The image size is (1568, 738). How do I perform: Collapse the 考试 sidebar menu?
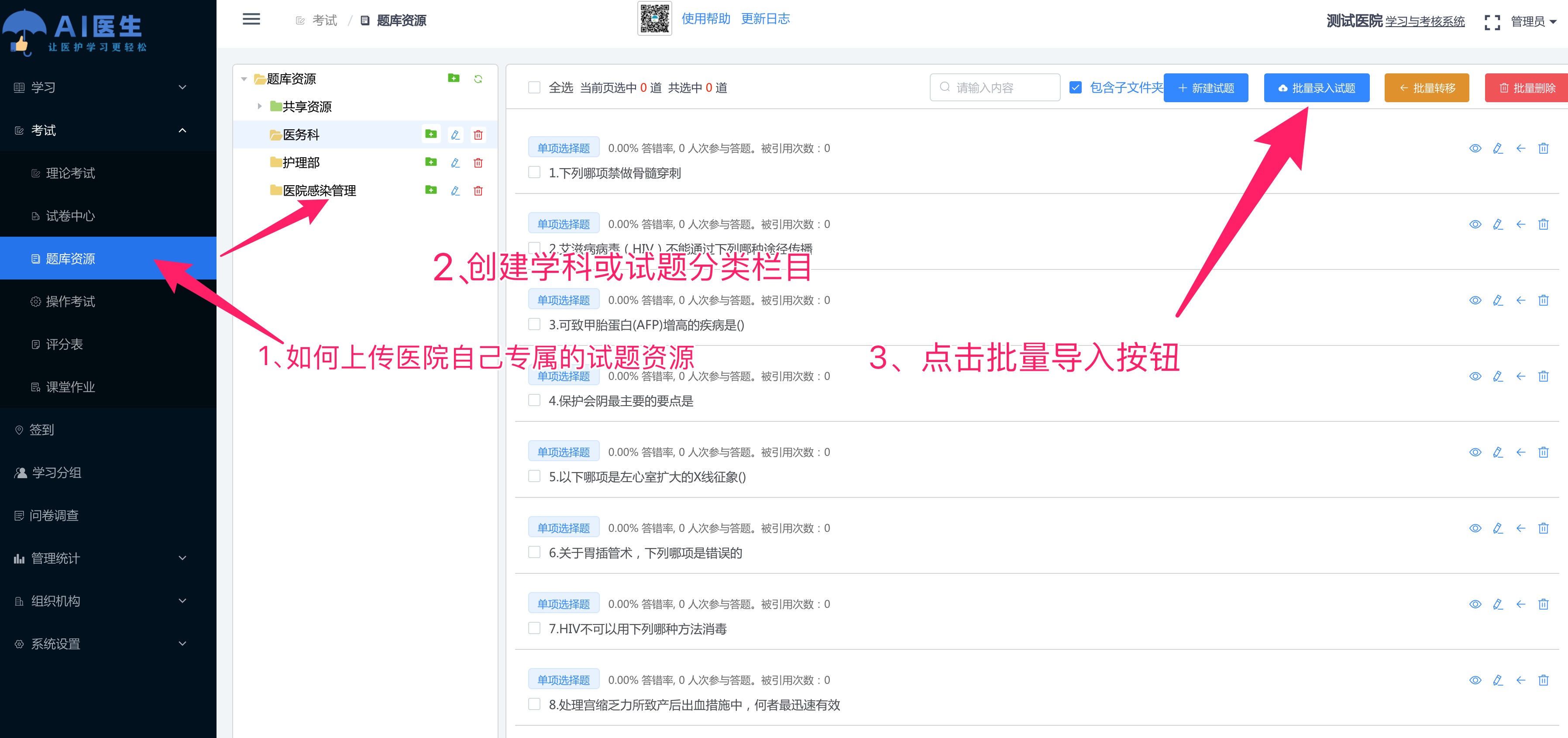108,130
